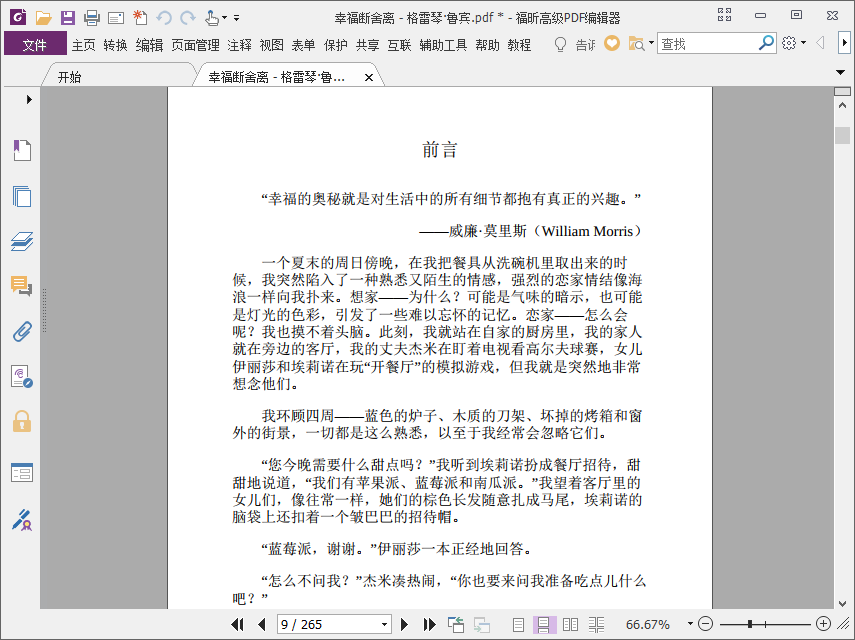855x640 pixels.
Task: Open the gear search settings dropdown
Action: pos(793,43)
